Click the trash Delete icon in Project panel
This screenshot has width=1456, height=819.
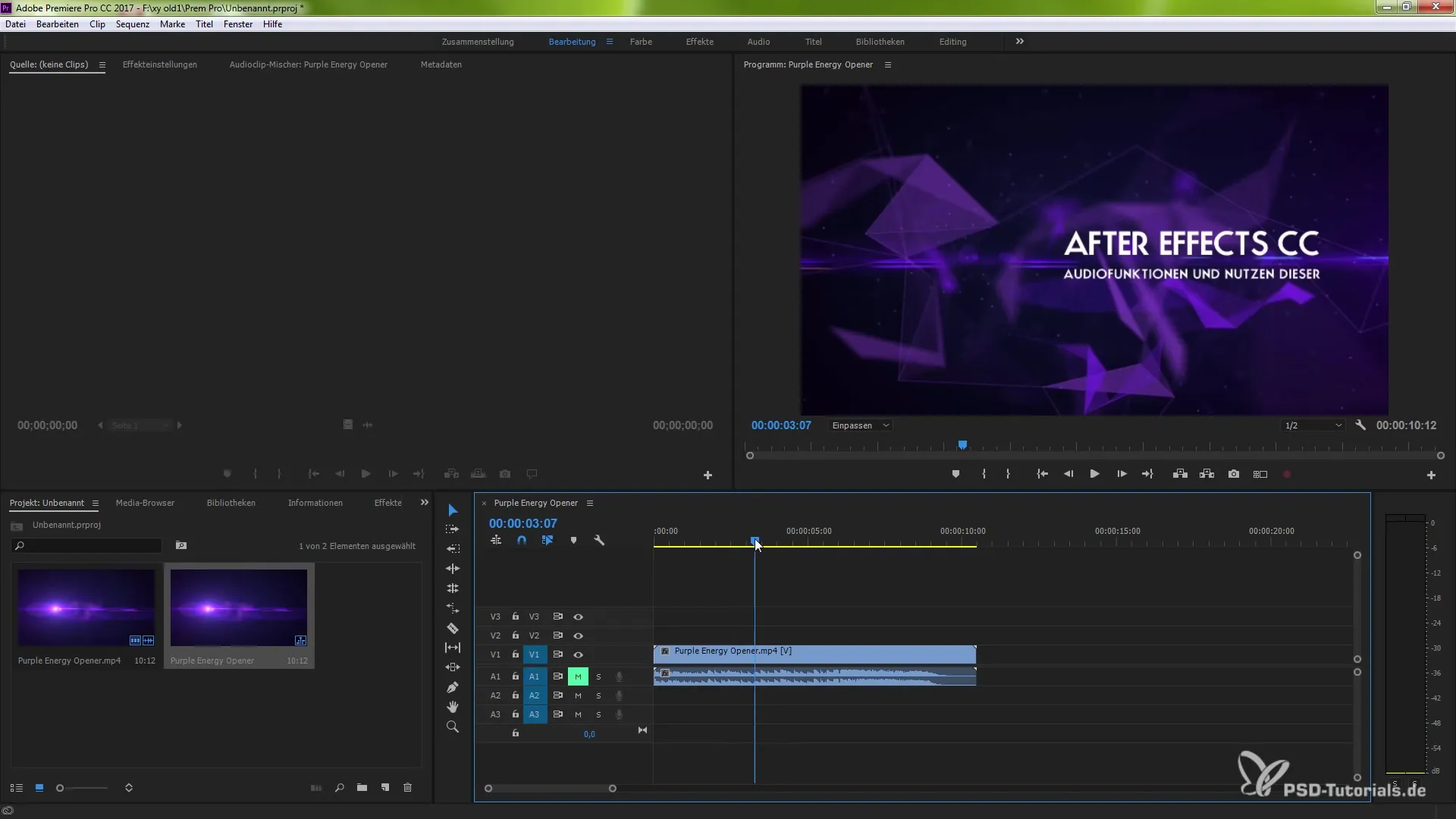408,788
